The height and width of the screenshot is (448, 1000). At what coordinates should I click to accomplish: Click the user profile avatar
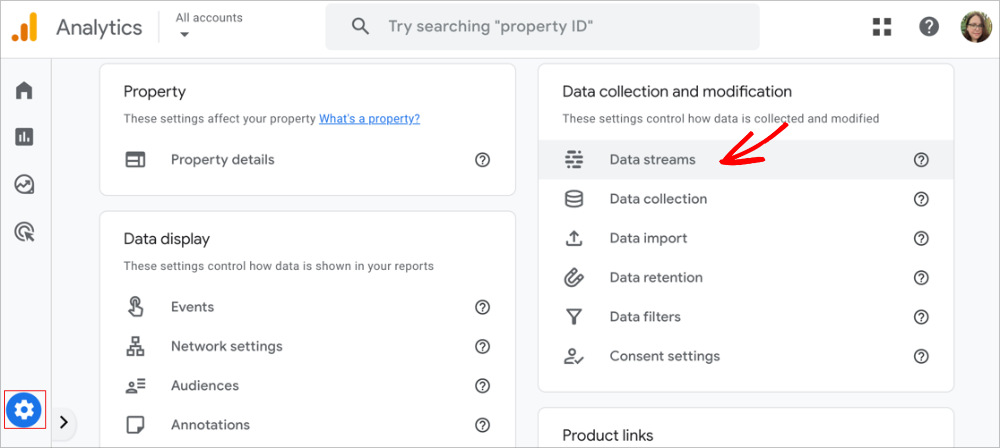pos(976,27)
